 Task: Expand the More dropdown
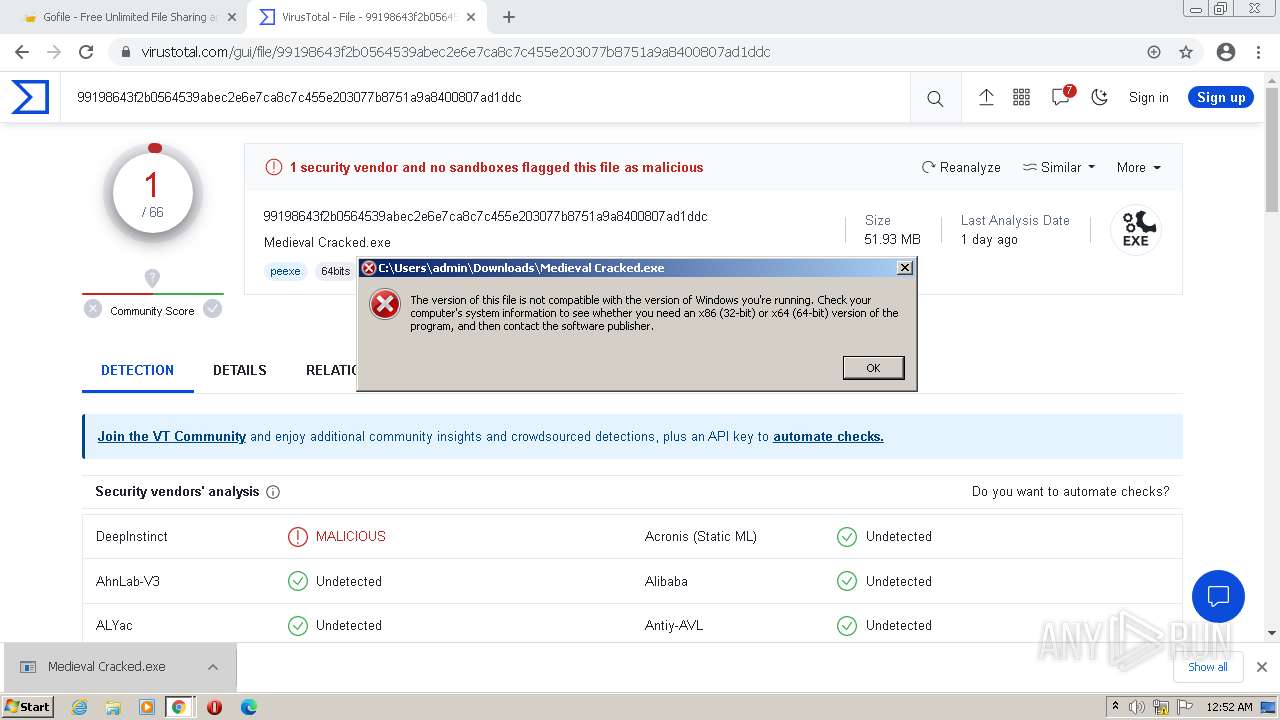click(1138, 167)
